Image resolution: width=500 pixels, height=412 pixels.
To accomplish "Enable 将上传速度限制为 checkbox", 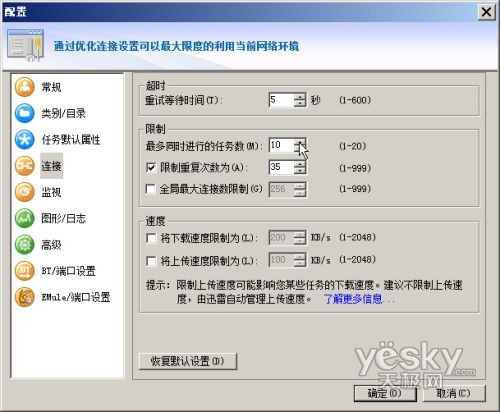I will click(151, 261).
